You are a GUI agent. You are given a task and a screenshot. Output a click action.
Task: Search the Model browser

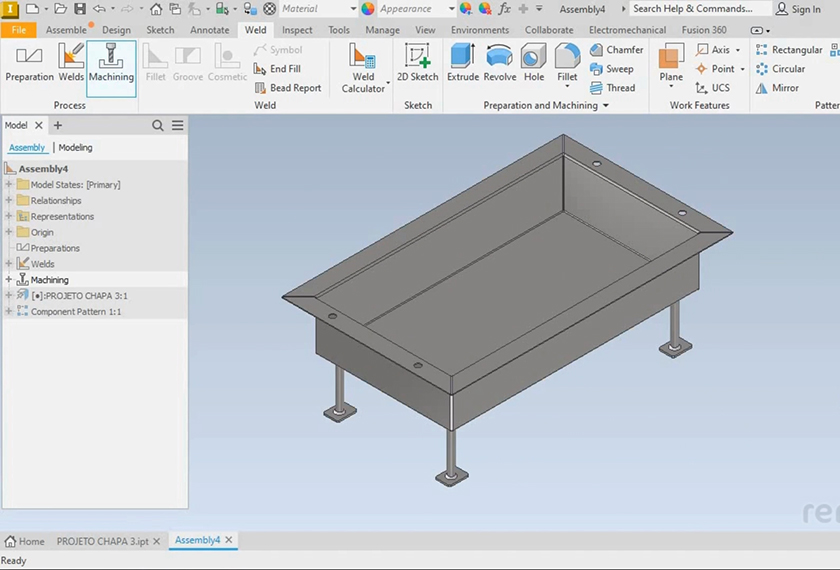coord(158,126)
